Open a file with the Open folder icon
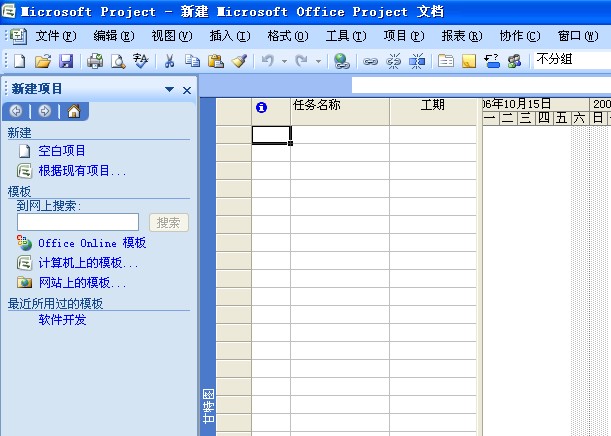 42,61
